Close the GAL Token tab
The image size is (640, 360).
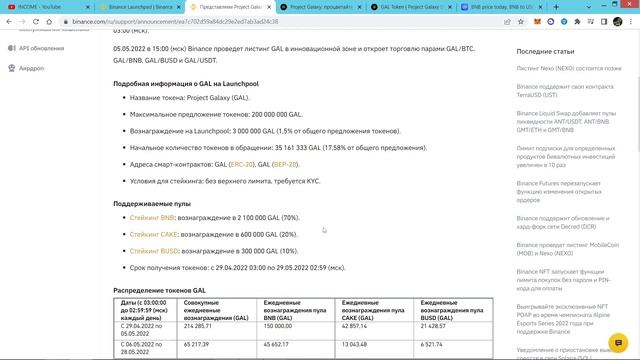coord(450,7)
